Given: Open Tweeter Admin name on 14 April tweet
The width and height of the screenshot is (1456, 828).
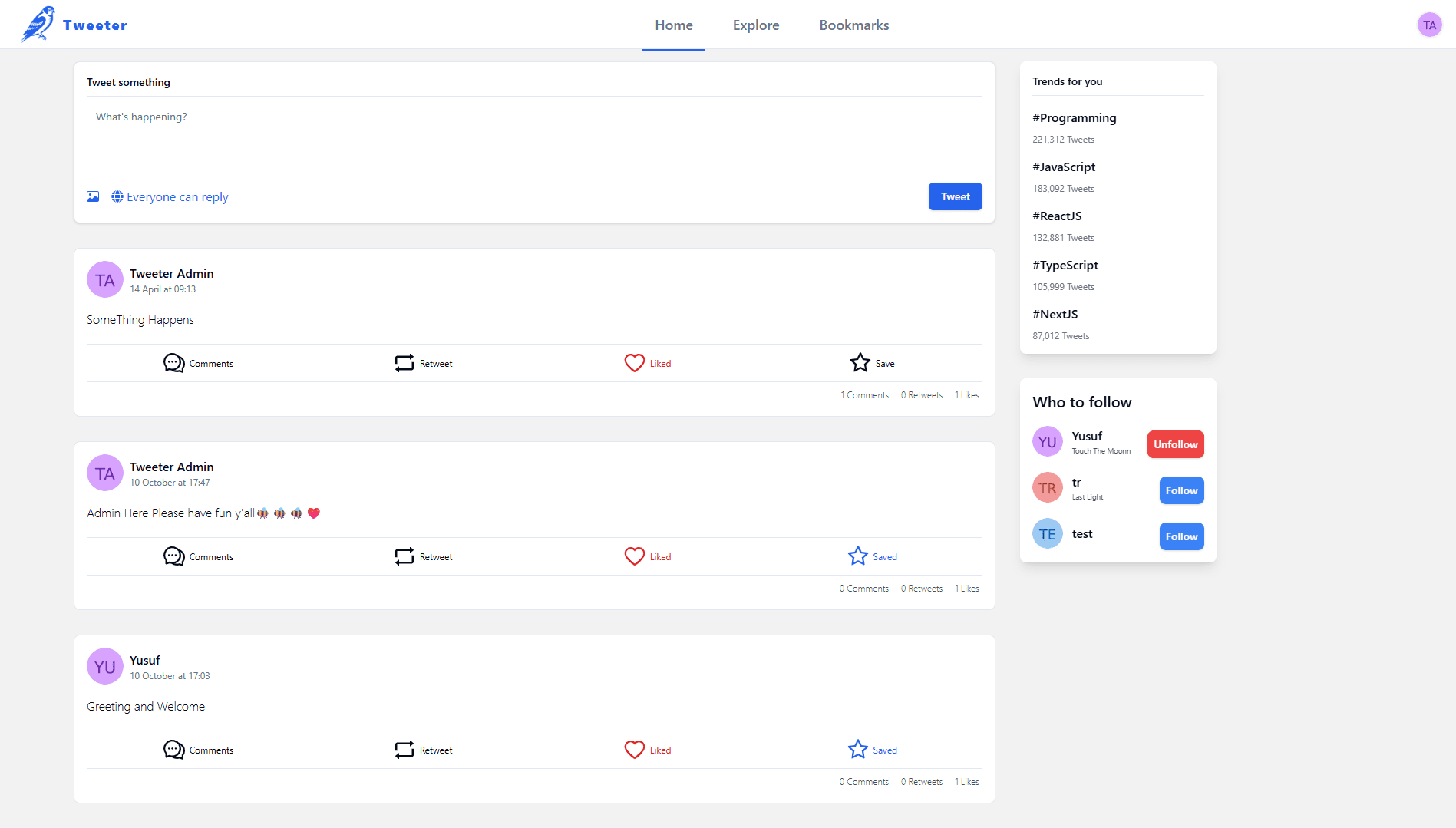Looking at the screenshot, I should tap(172, 274).
